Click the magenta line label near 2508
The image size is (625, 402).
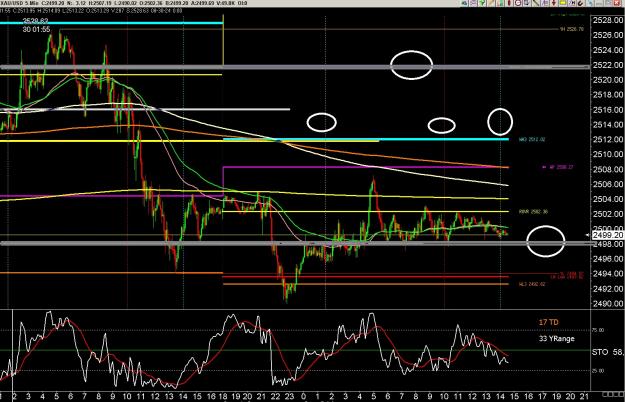point(558,167)
